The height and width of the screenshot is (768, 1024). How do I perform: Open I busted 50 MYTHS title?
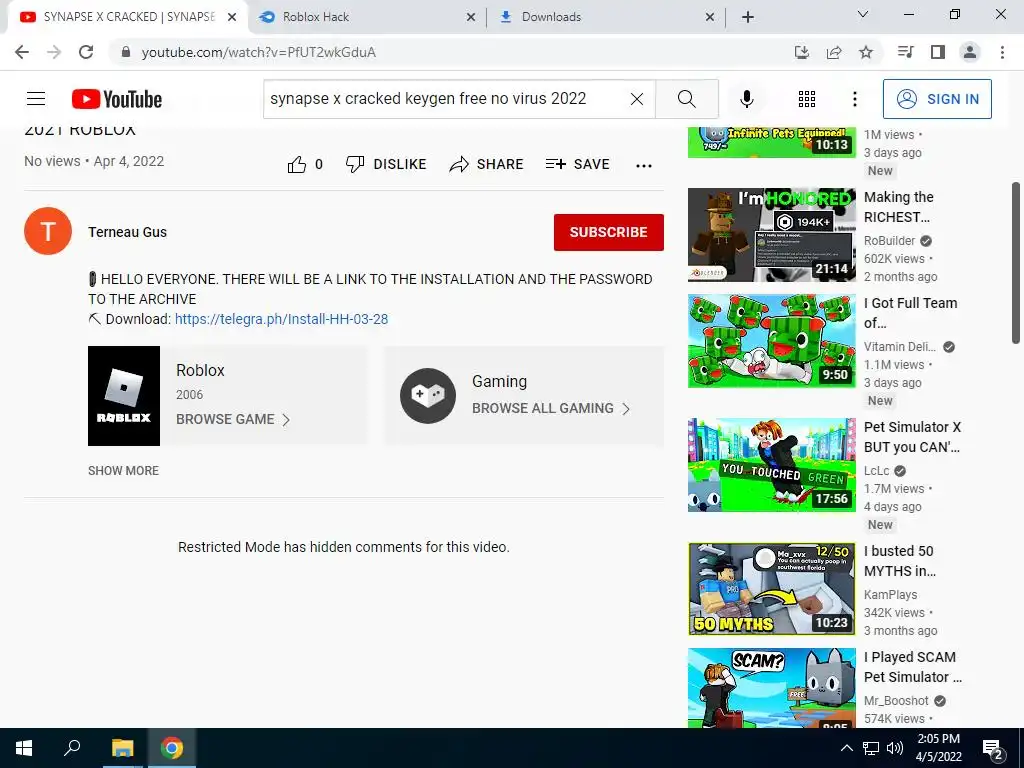(900, 561)
